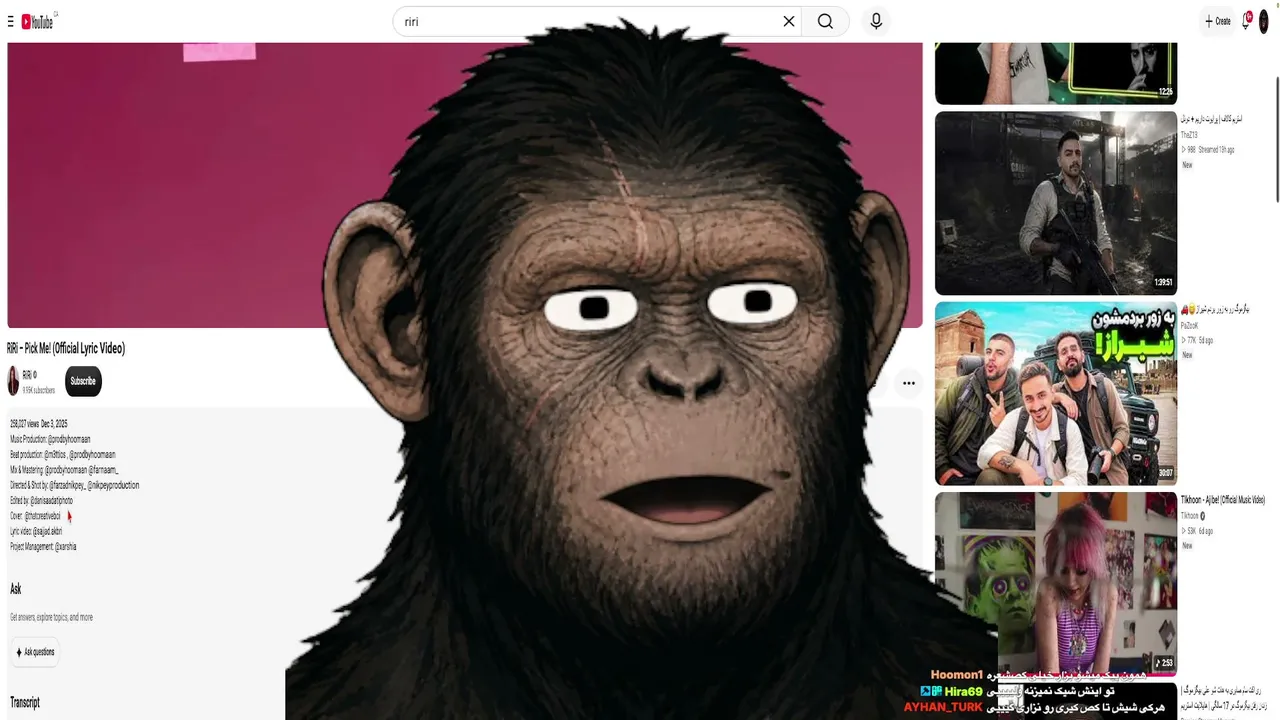Click the Hira69 chat username

pos(964,691)
